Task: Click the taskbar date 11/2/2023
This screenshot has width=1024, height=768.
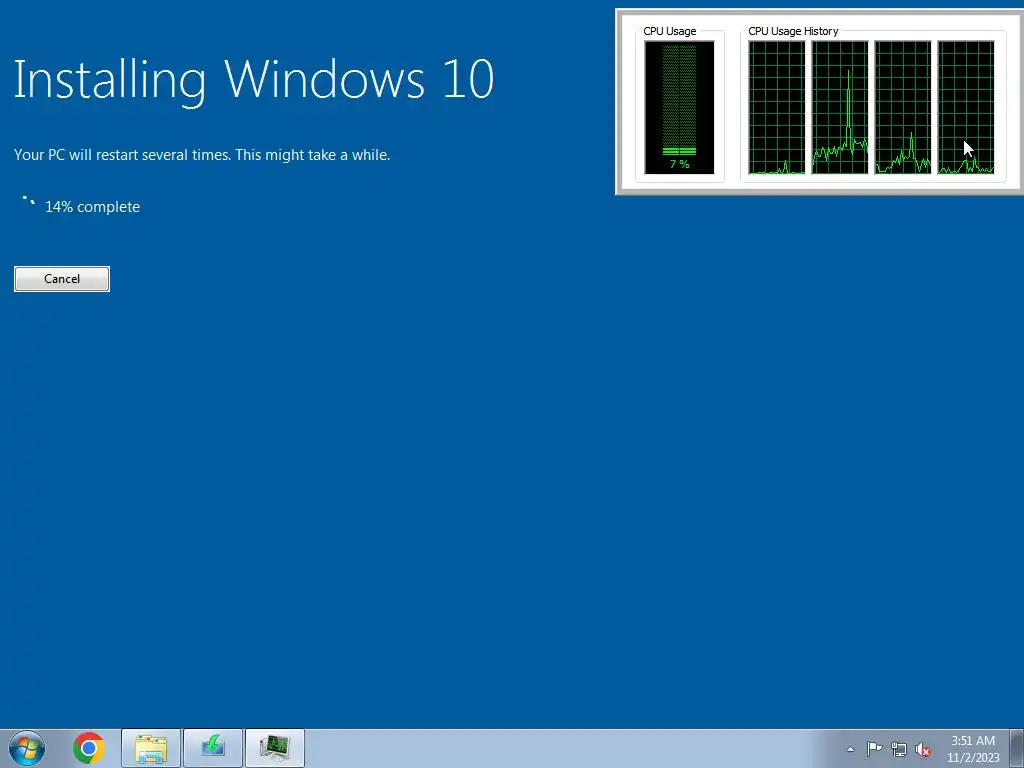Action: [x=973, y=758]
